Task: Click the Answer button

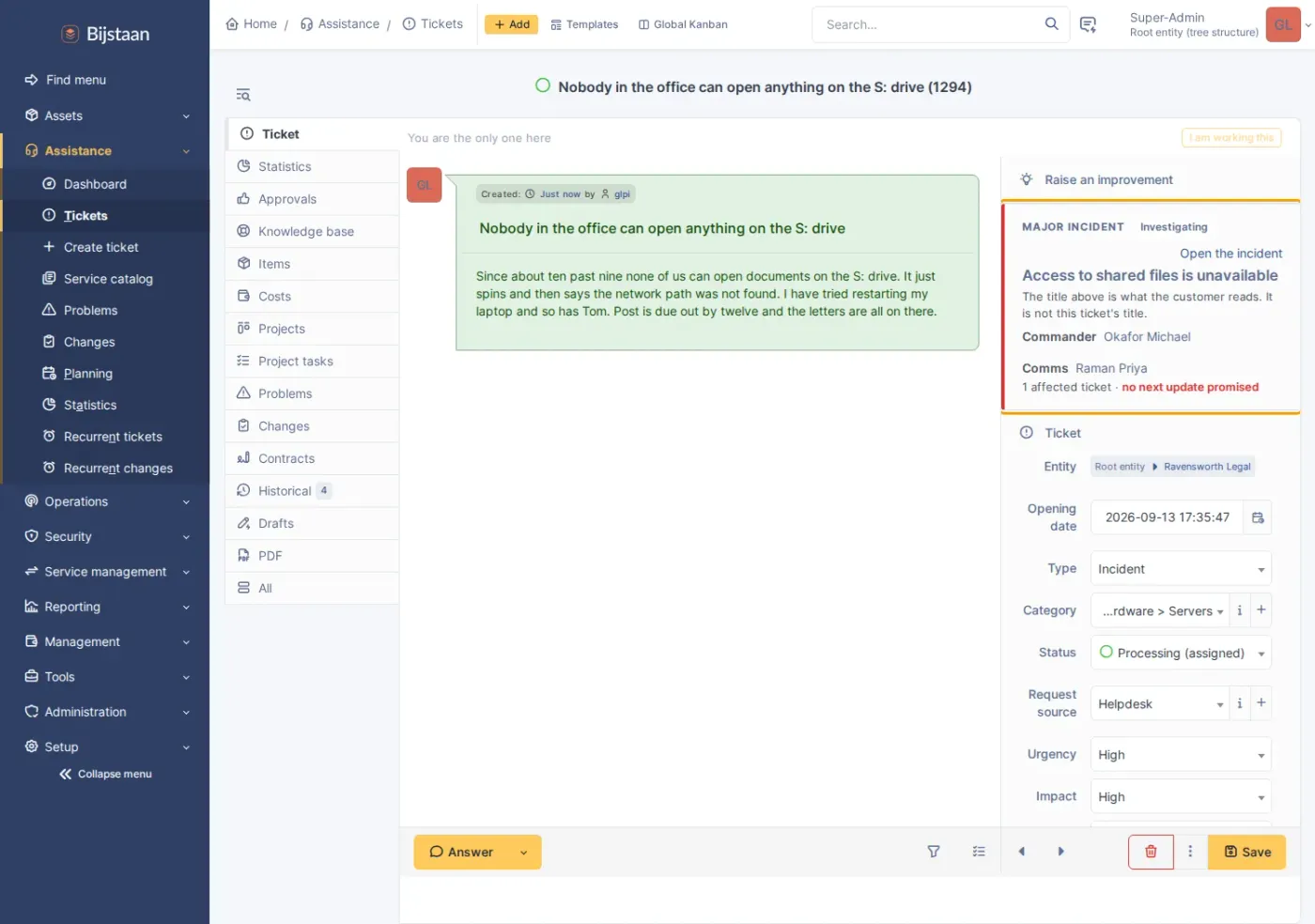Action: tap(461, 852)
